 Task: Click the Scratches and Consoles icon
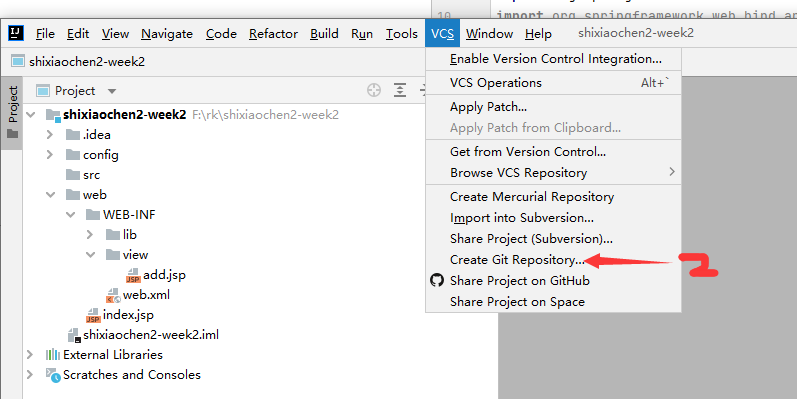coord(53,375)
